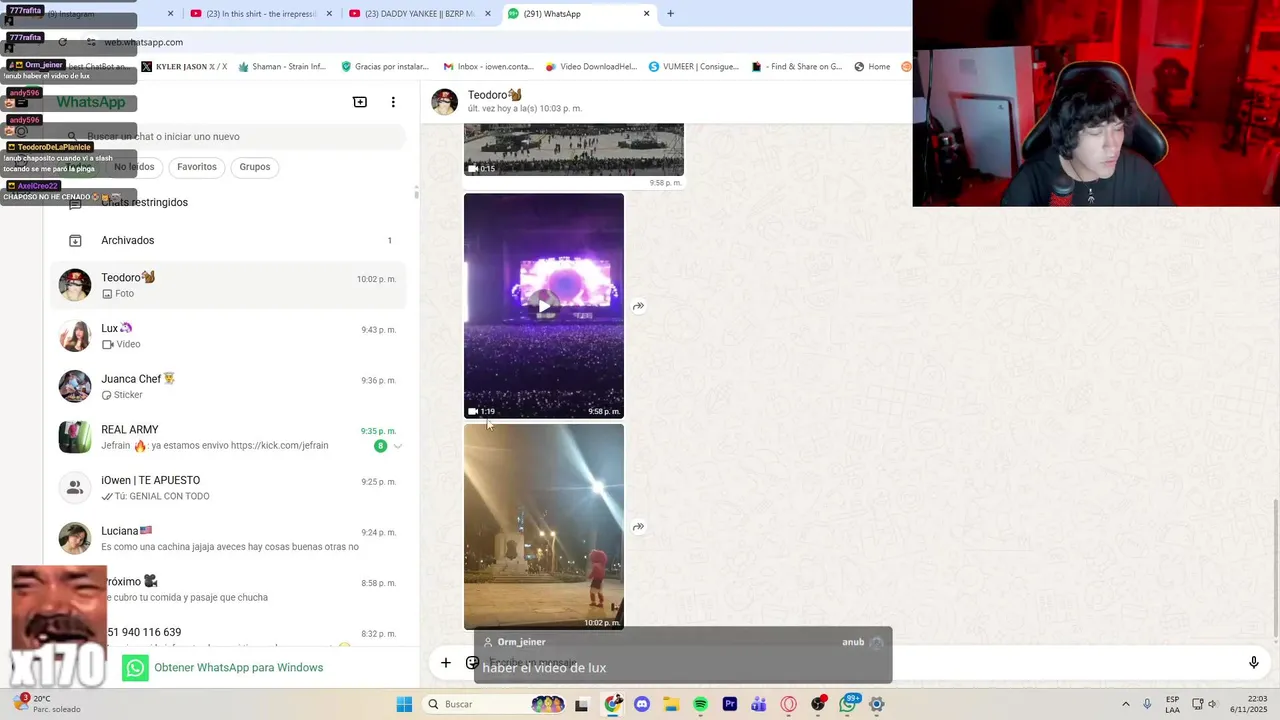This screenshot has height=720, width=1280.
Task: Select the Grupos chat filter
Action: 255,167
